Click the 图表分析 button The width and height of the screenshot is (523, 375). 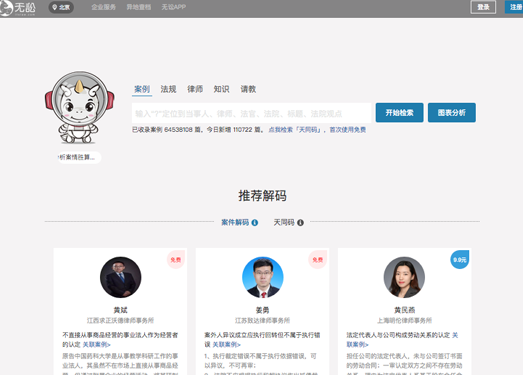(x=452, y=113)
